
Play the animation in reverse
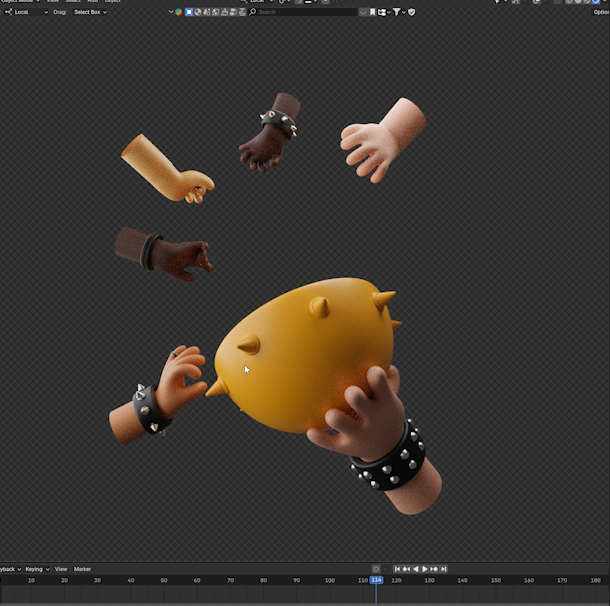[x=415, y=569]
